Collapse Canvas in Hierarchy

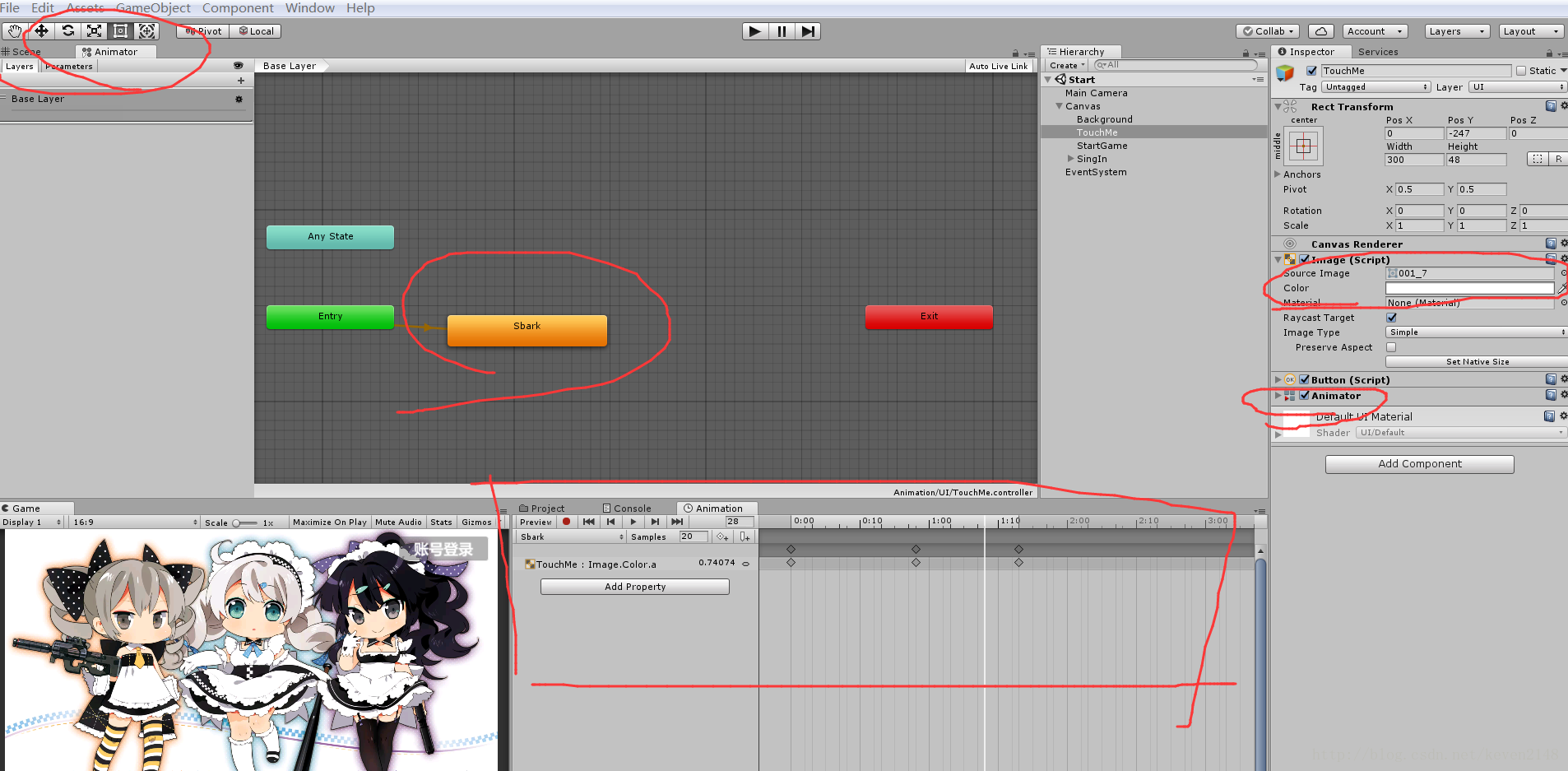click(x=1059, y=106)
